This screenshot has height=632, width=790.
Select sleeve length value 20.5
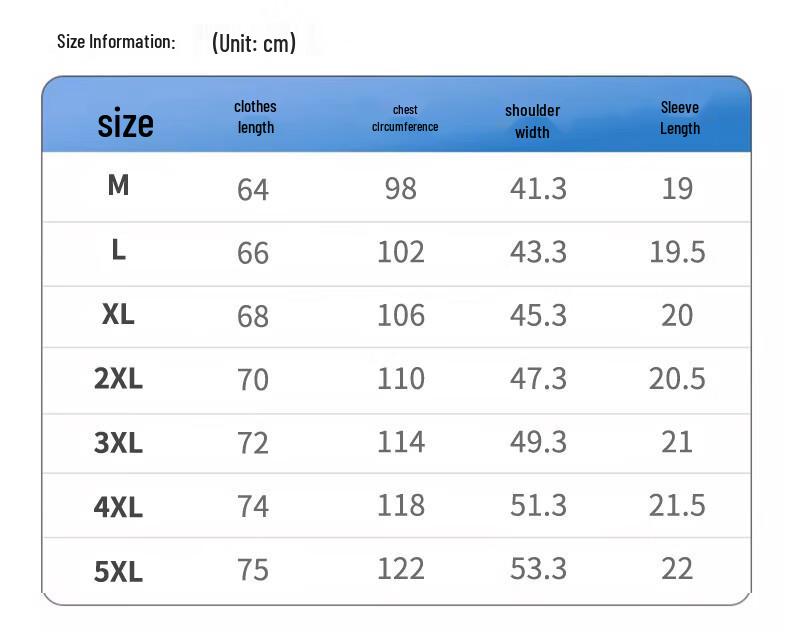(x=677, y=379)
